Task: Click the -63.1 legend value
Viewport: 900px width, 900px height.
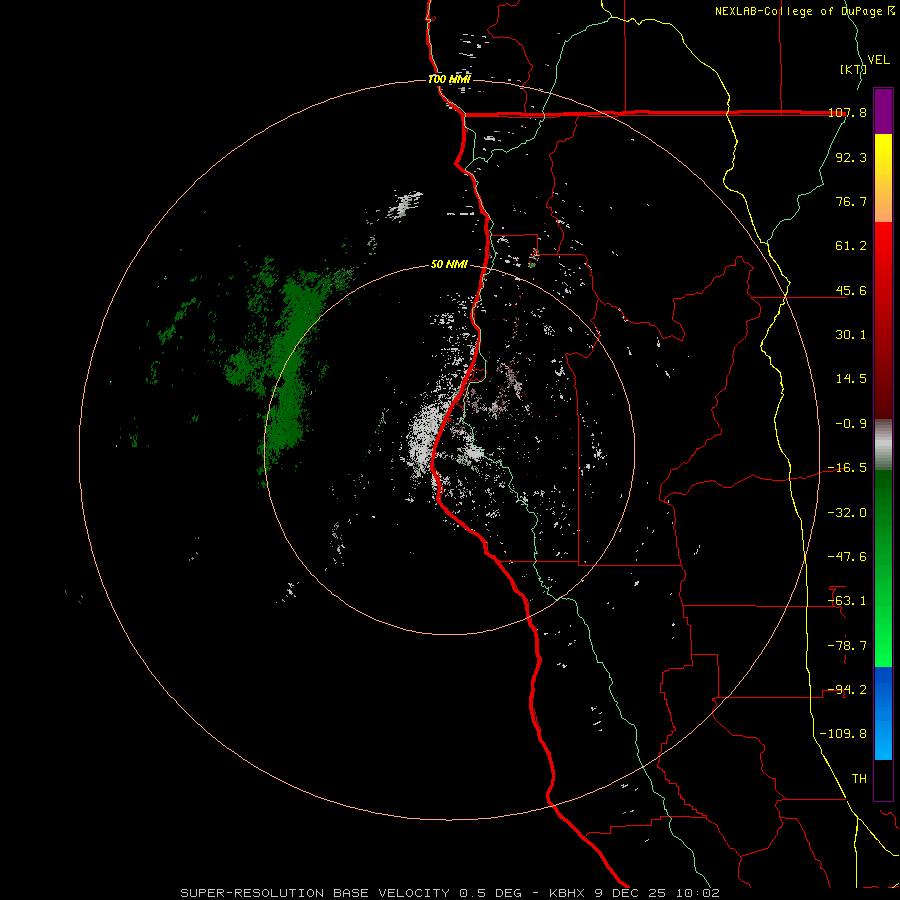Action: pos(848,601)
